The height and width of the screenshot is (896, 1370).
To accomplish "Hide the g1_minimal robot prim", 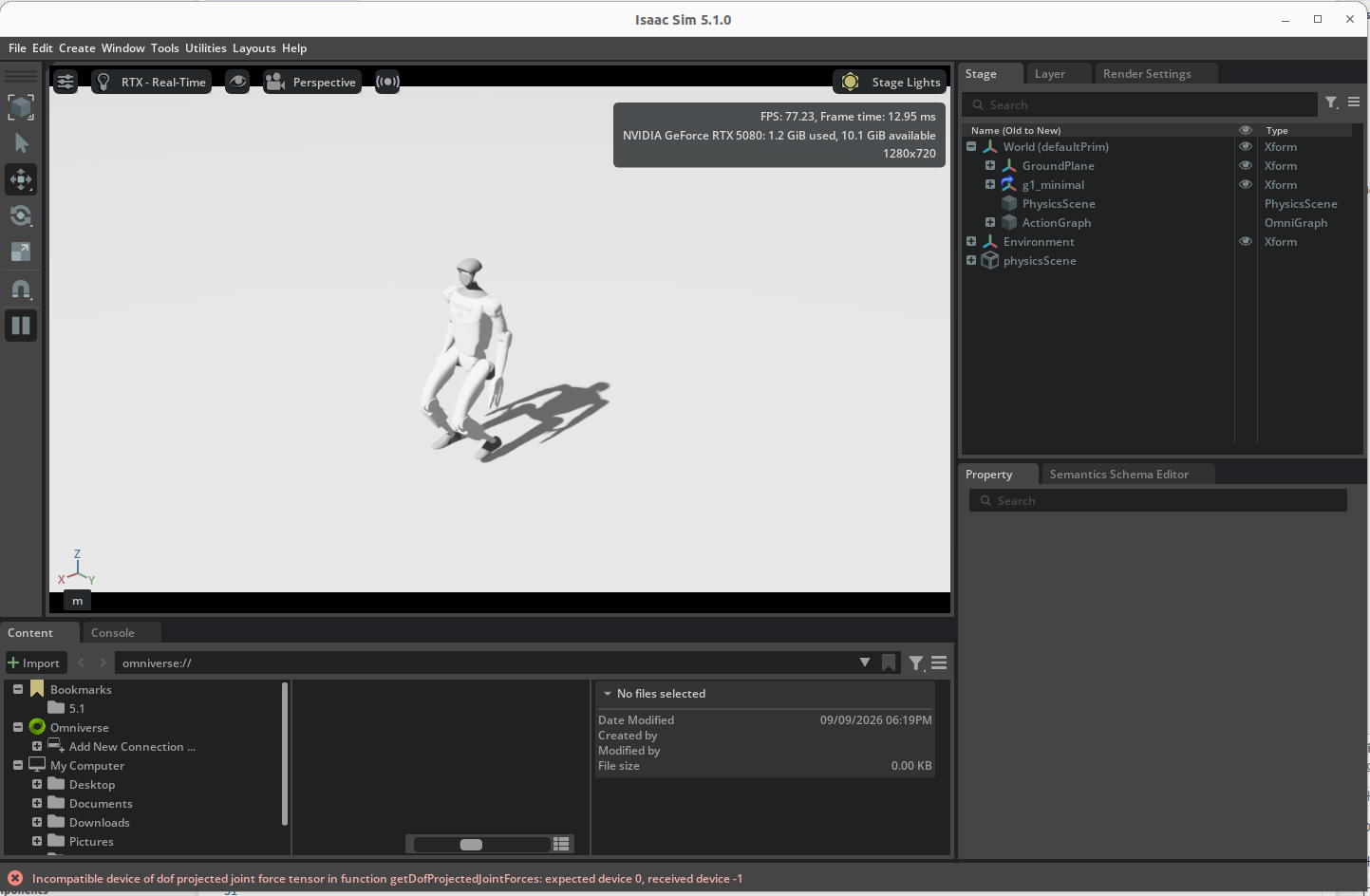I will click(1246, 184).
